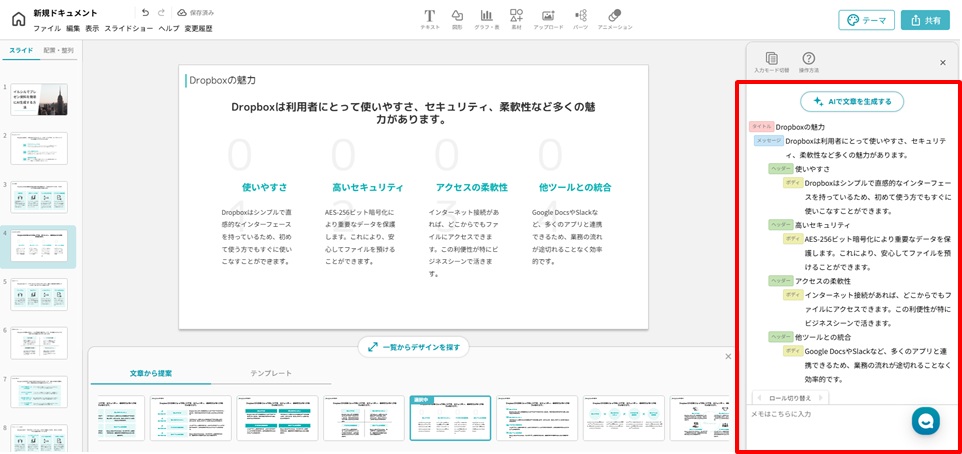Click the left arrow beside ロール切り替え
This screenshot has width=962, height=454.
(759, 398)
